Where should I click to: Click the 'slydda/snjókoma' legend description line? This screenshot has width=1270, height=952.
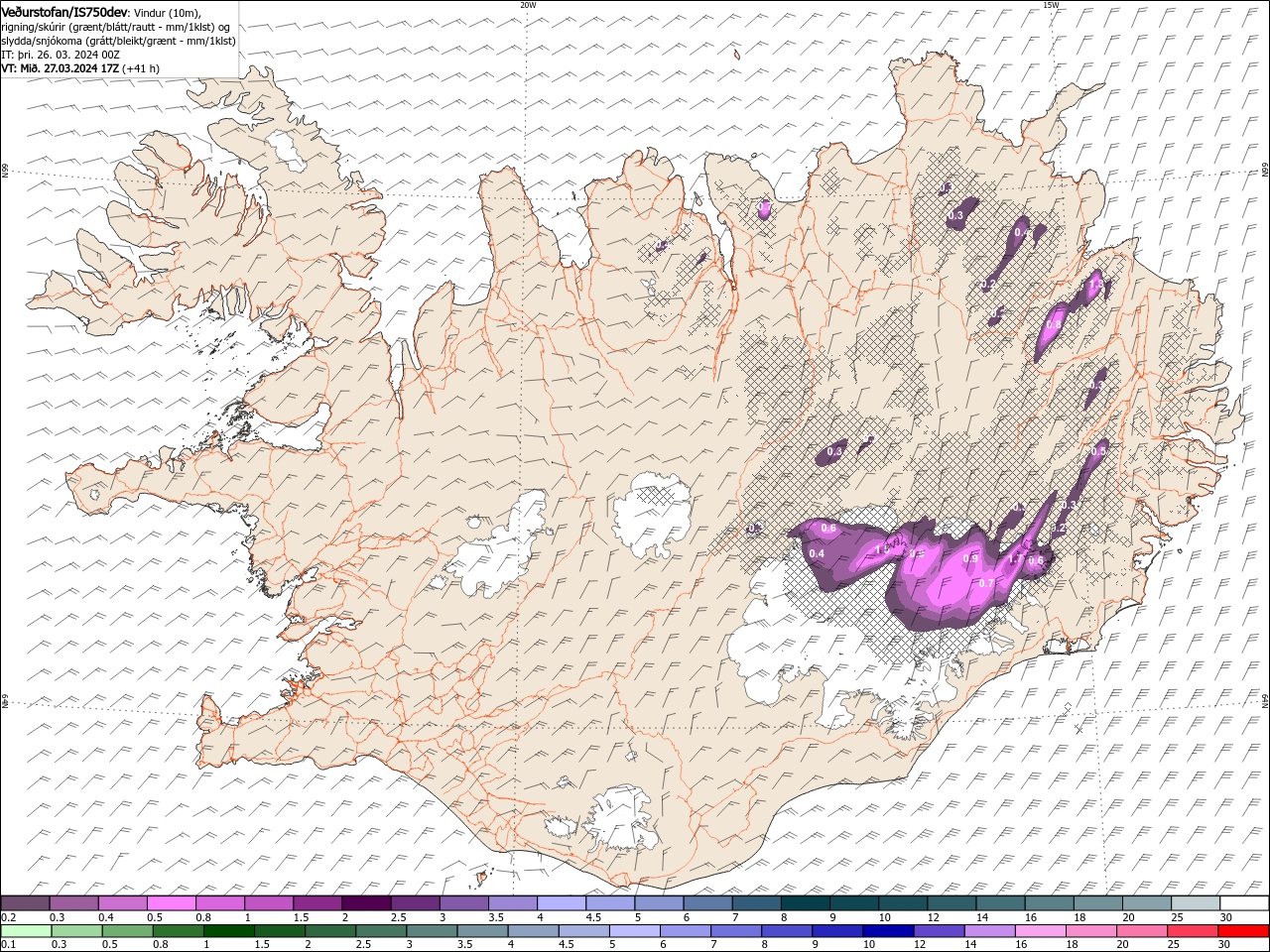tap(118, 41)
